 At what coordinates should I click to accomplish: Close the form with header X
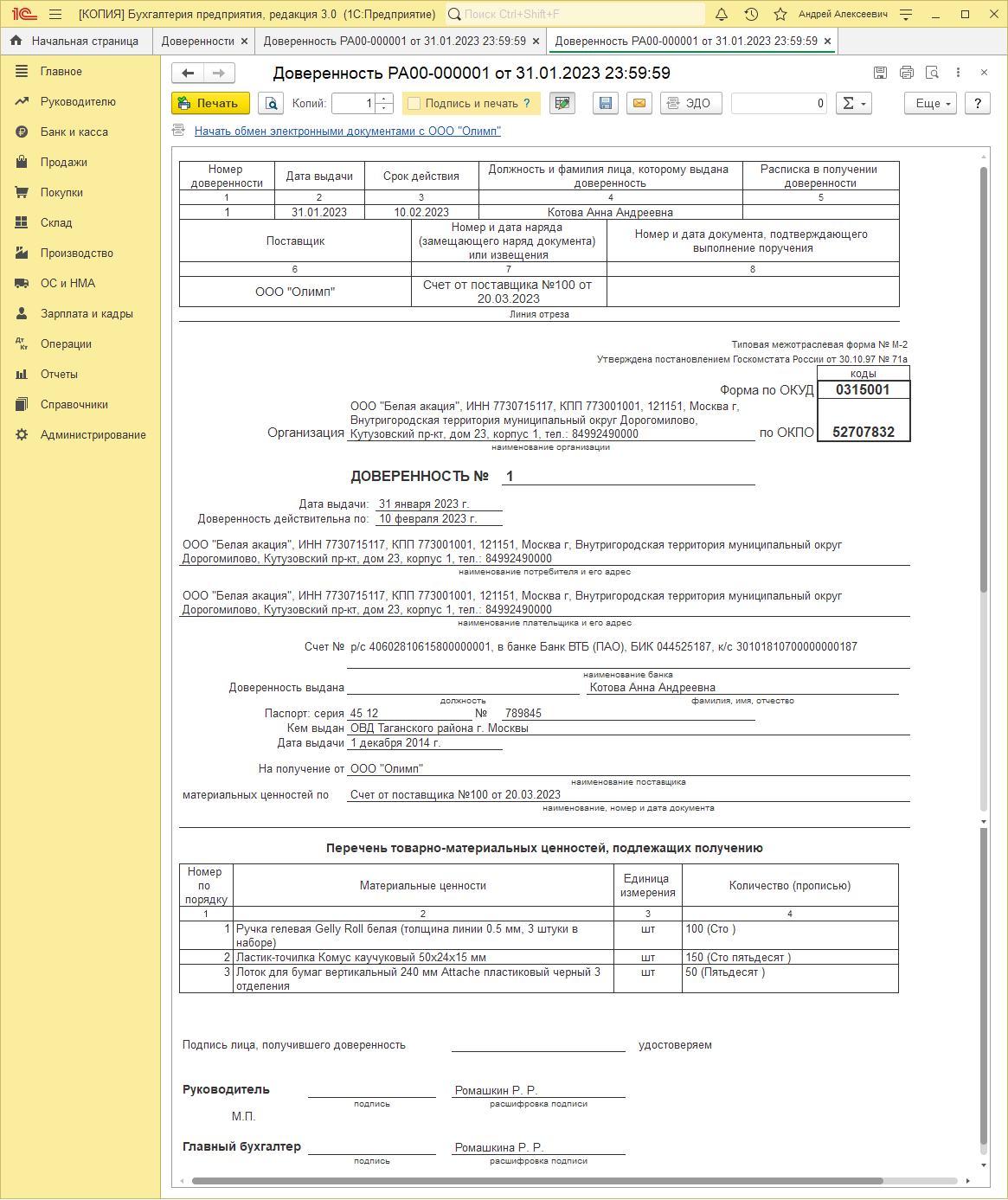(984, 73)
